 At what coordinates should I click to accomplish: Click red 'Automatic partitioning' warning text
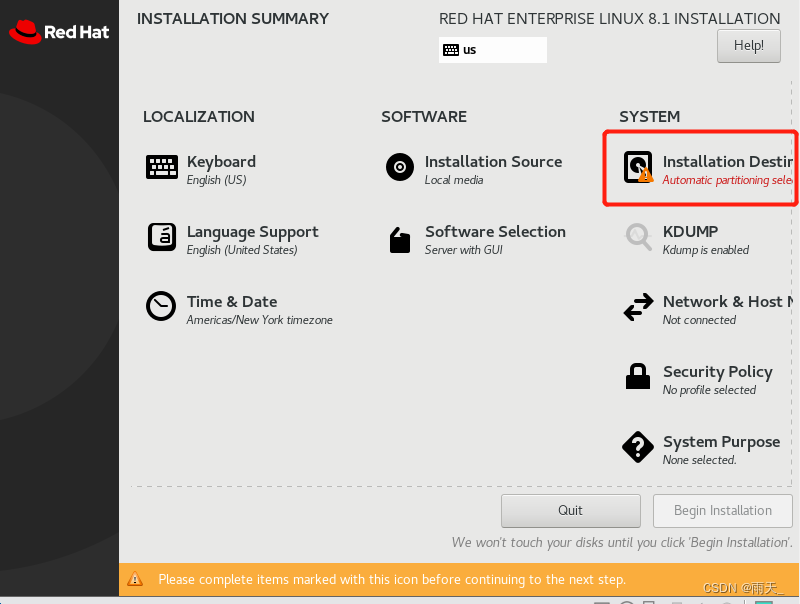click(728, 180)
